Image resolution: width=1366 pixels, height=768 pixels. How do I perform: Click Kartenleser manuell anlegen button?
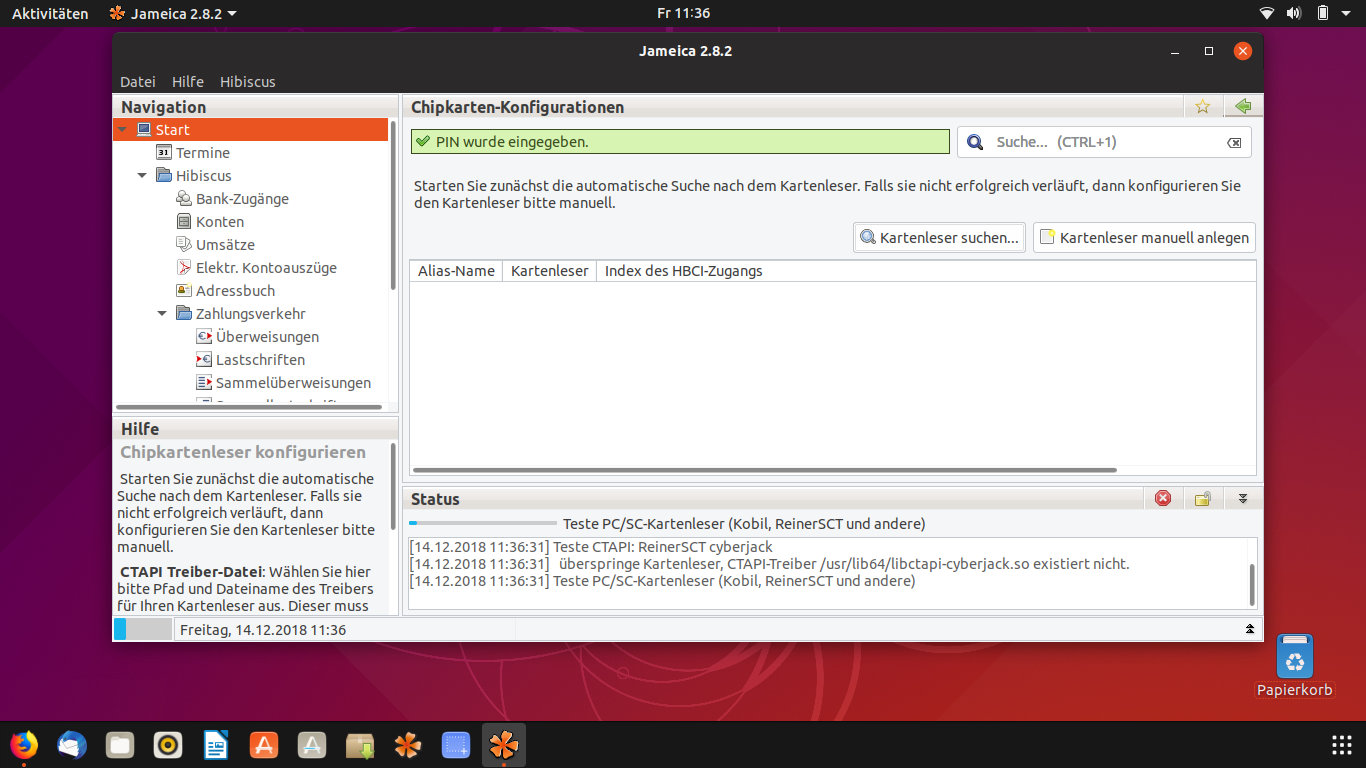tap(1144, 237)
